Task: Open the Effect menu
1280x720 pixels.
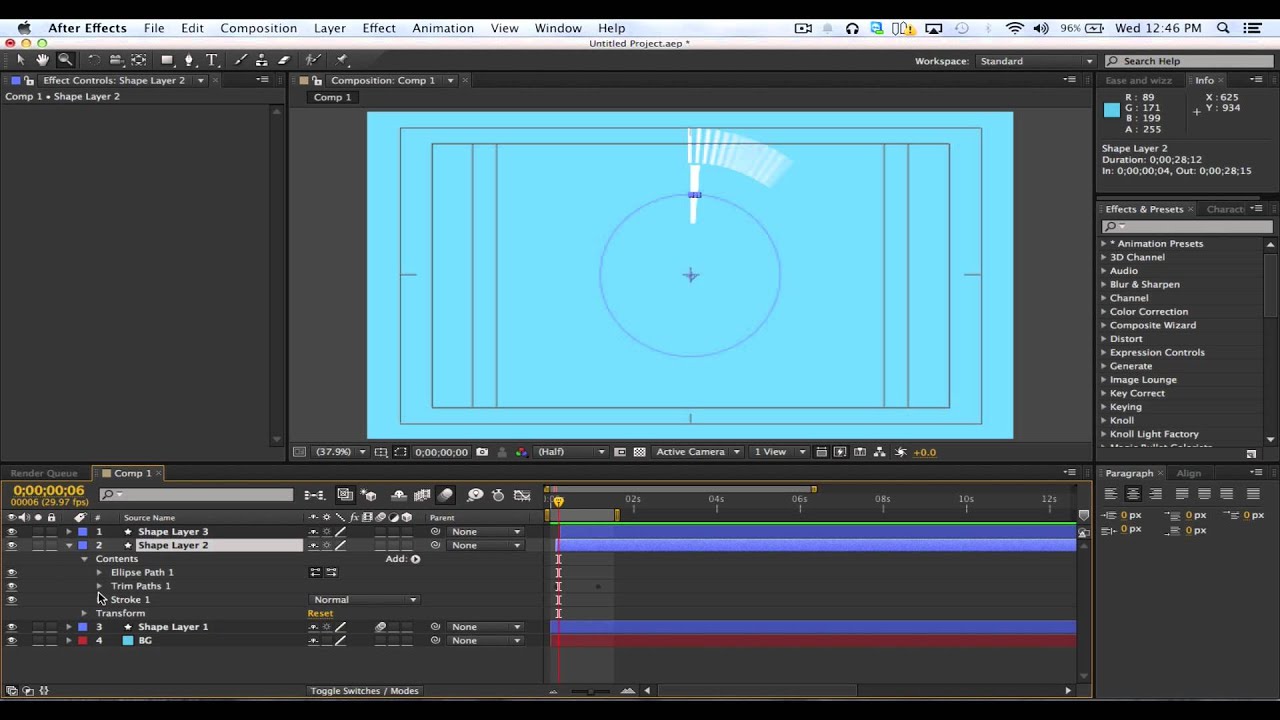Action: pos(379,28)
